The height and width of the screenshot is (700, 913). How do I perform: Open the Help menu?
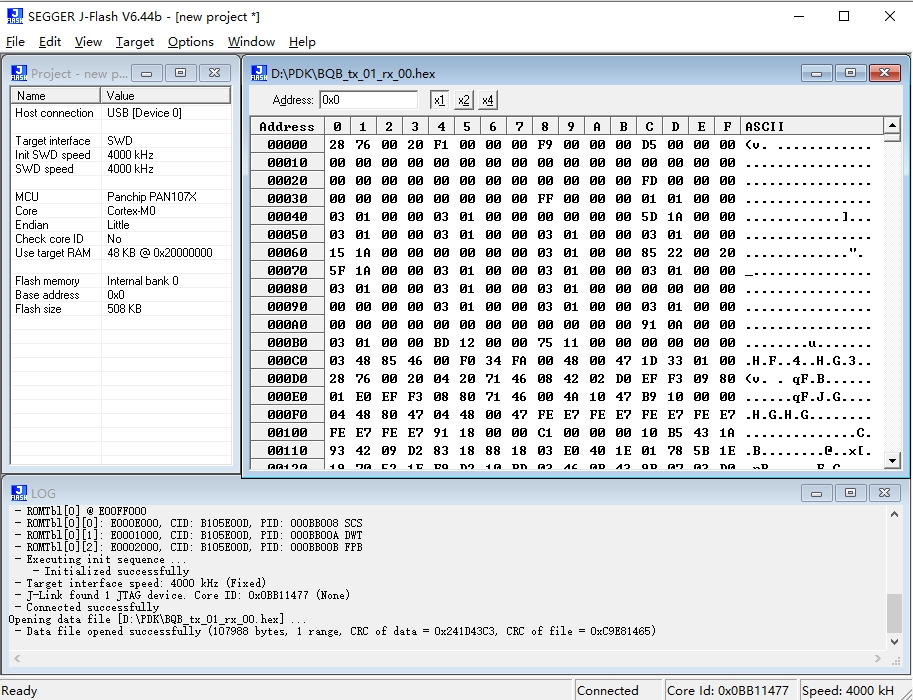pos(302,42)
